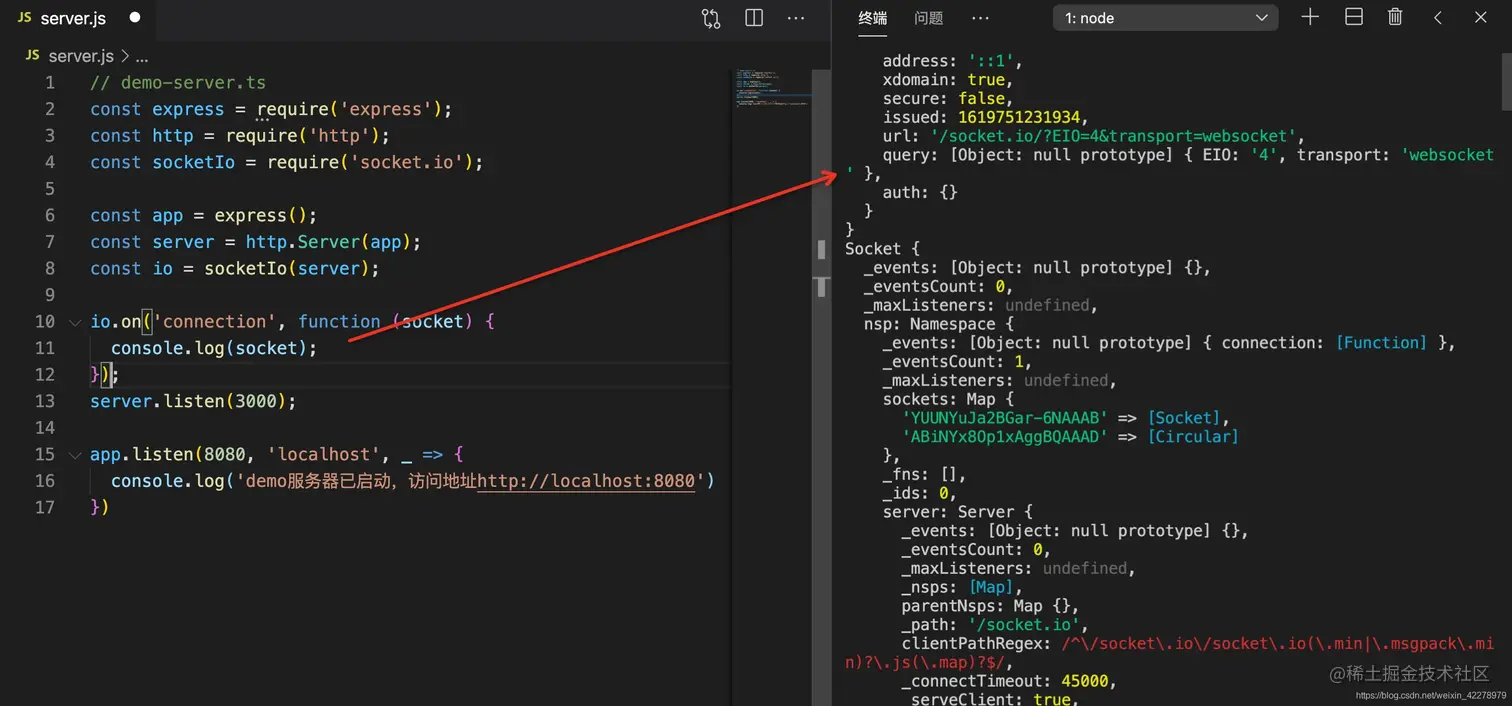Show more panel tabs via the ellipsis
This screenshot has width=1512, height=706.
tap(980, 18)
